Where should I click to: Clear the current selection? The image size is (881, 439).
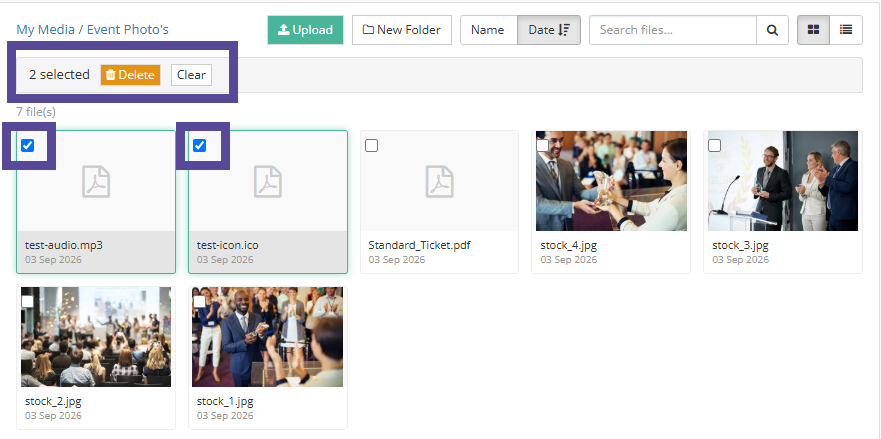coord(191,75)
